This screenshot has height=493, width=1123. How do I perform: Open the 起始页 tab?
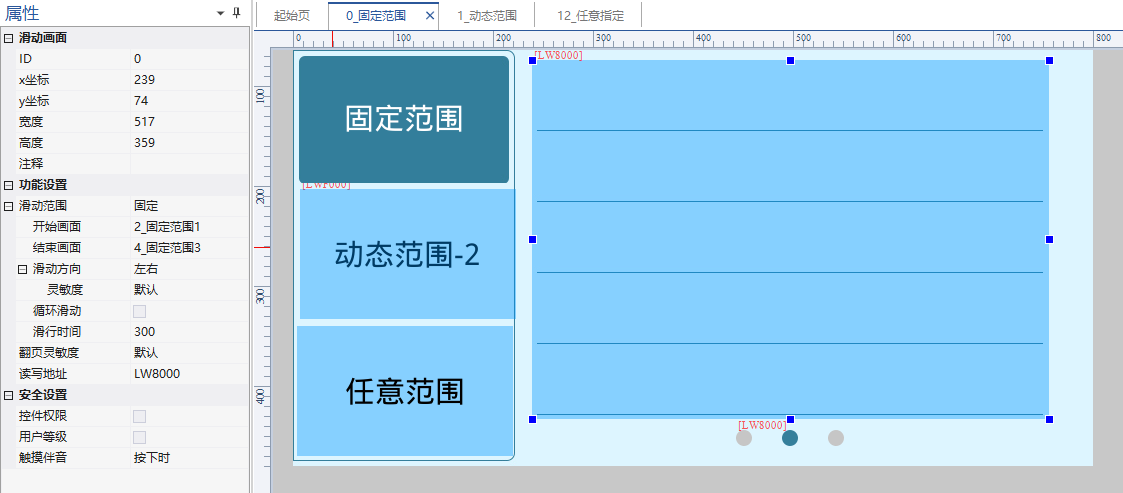point(291,16)
